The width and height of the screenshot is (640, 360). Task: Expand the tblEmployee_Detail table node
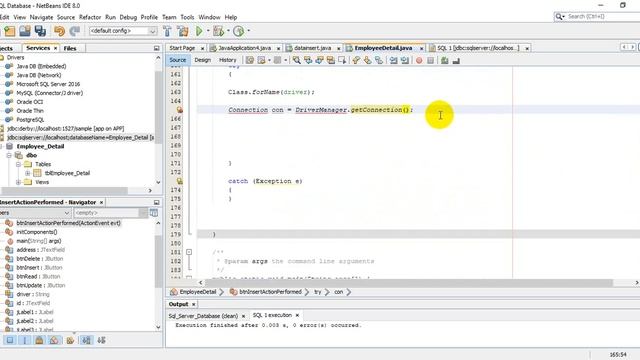[x=28, y=173]
